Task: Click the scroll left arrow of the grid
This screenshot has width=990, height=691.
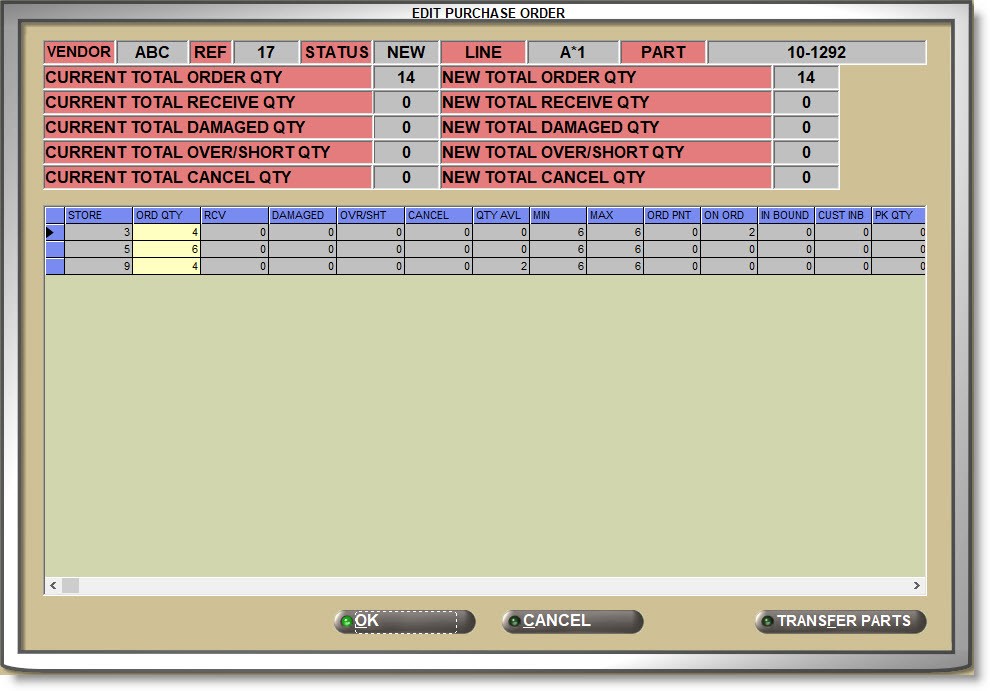Action: pos(54,586)
